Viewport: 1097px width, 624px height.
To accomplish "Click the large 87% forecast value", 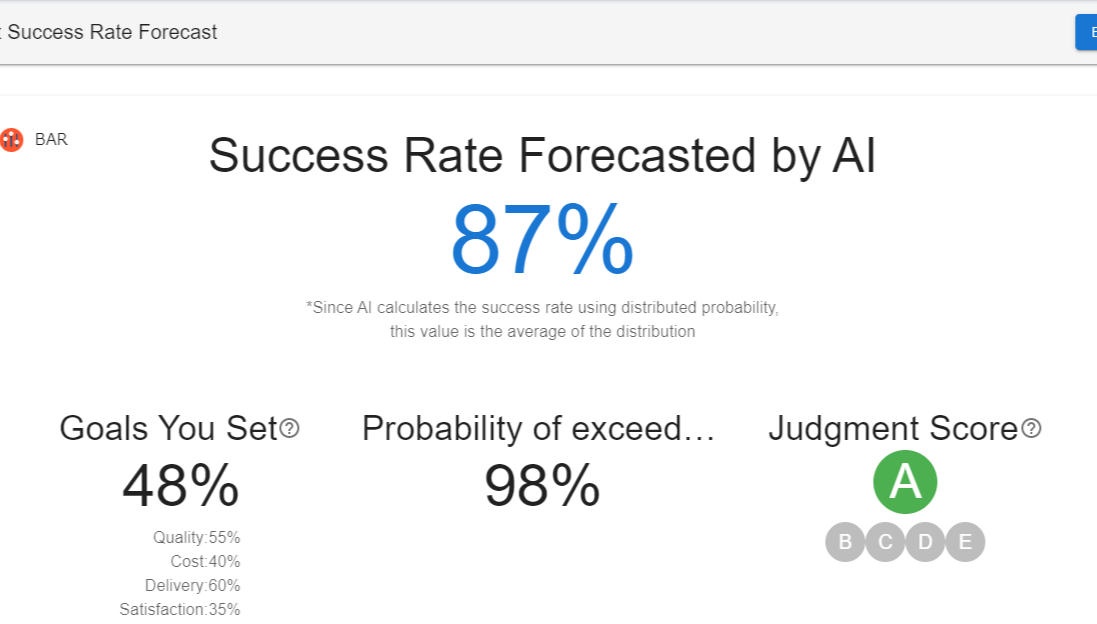I will (x=542, y=241).
